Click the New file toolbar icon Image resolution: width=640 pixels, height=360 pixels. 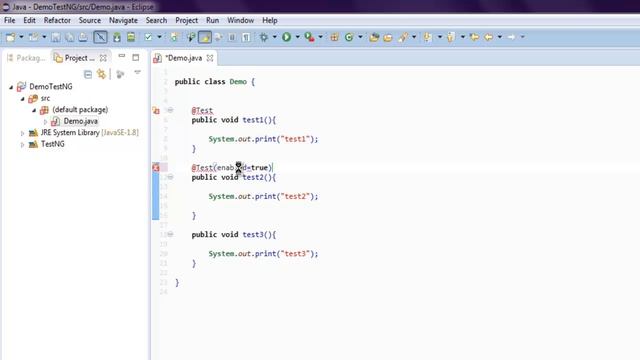11,37
